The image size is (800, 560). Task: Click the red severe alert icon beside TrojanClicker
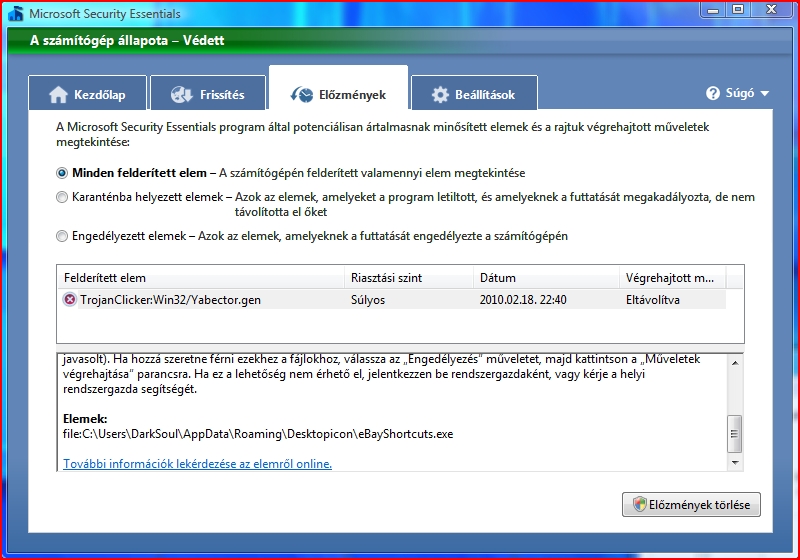click(70, 299)
